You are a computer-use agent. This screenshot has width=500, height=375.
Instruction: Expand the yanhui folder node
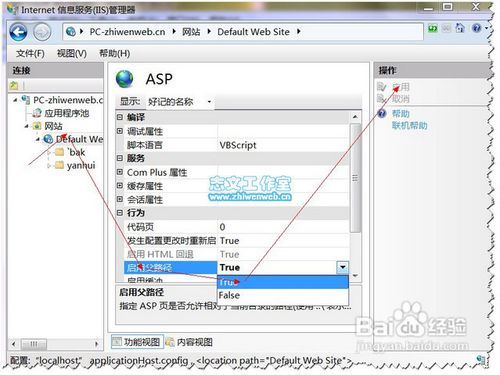pyautogui.click(x=49, y=165)
